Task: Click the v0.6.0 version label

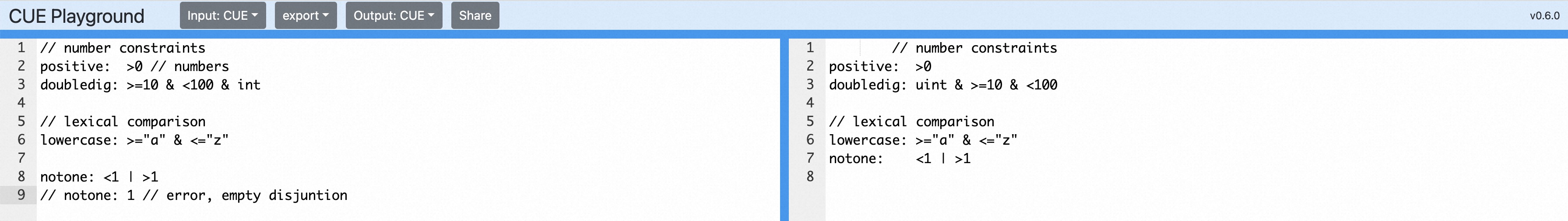Action: pos(1544,16)
